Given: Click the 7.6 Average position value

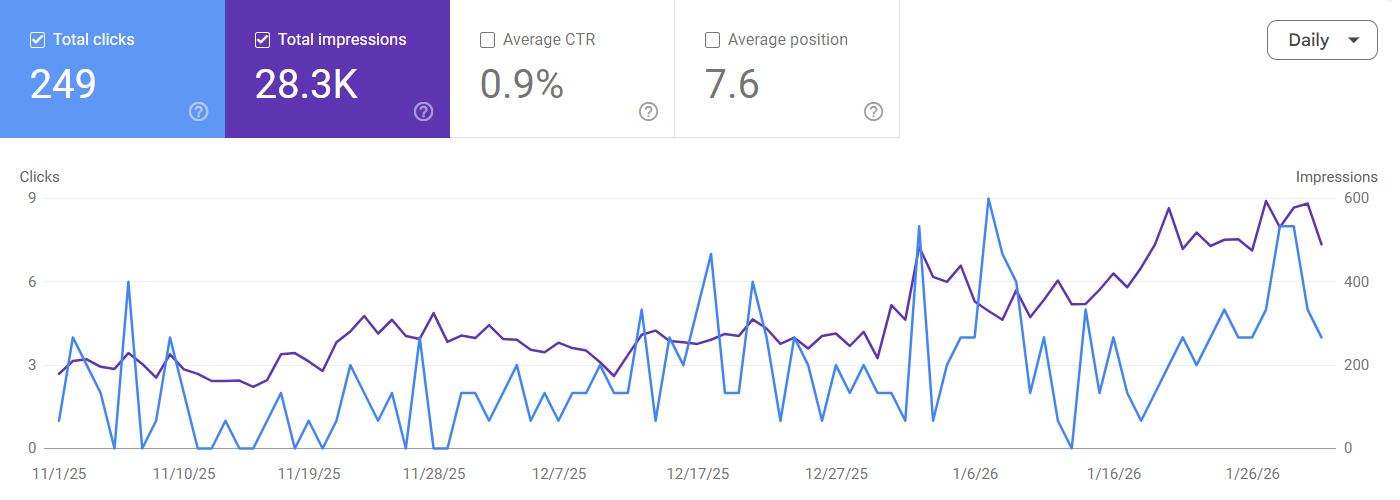Looking at the screenshot, I should (x=732, y=84).
